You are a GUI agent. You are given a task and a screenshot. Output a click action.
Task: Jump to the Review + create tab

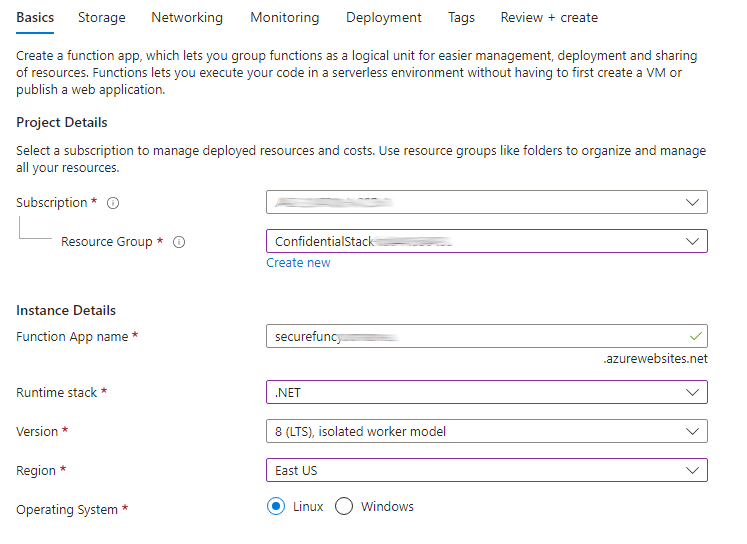549,17
